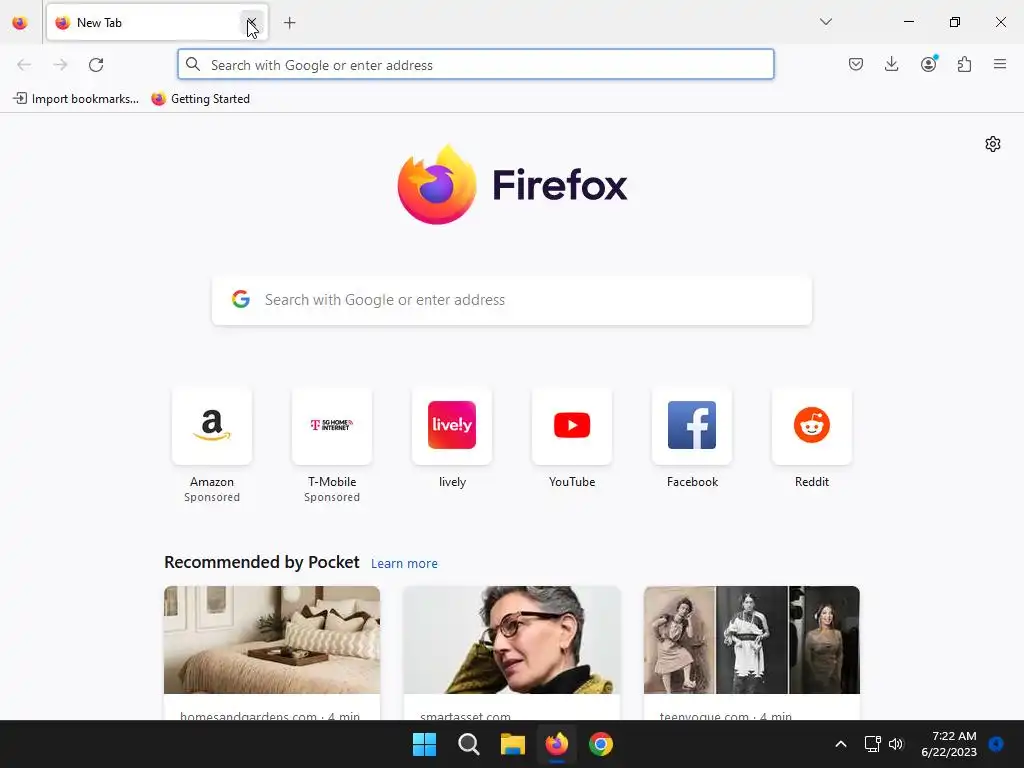Personalize new tab gear icon
1024x768 pixels.
tap(993, 144)
